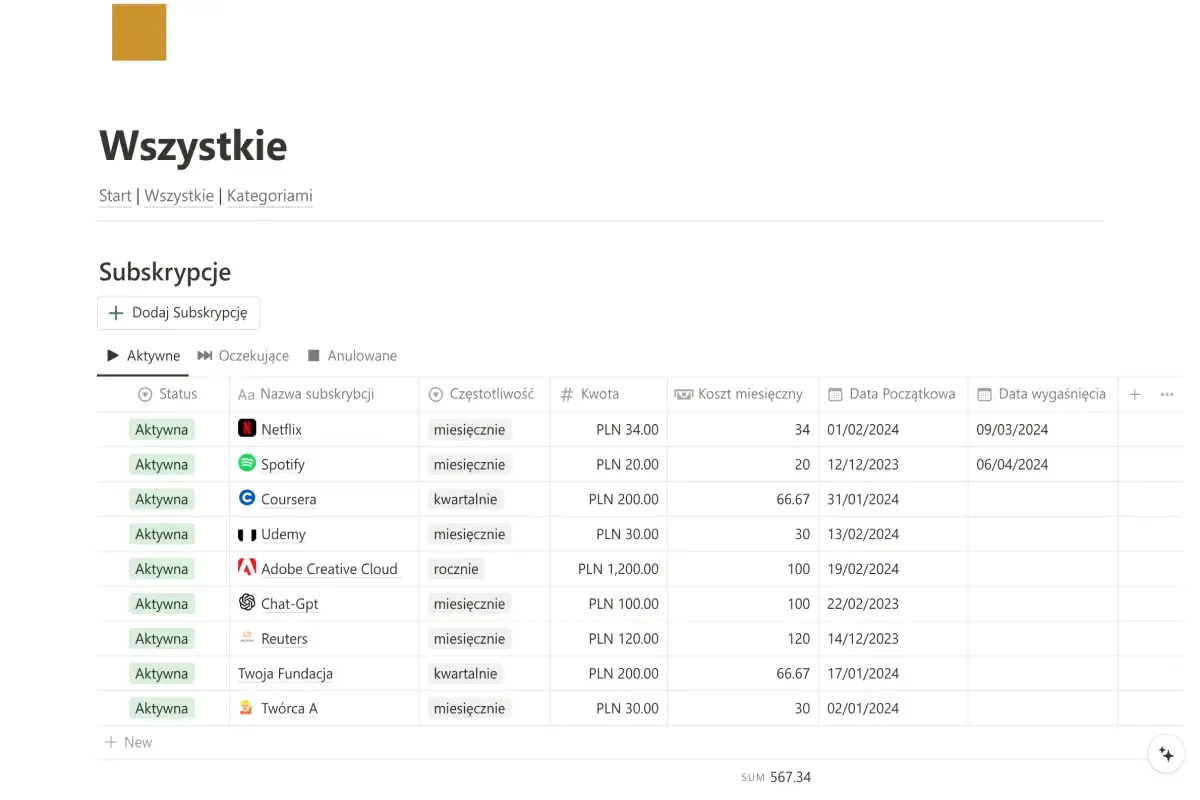Screen dimensions: 1200x800
Task: Open the Twoja Fundacja entry
Action: click(285, 674)
